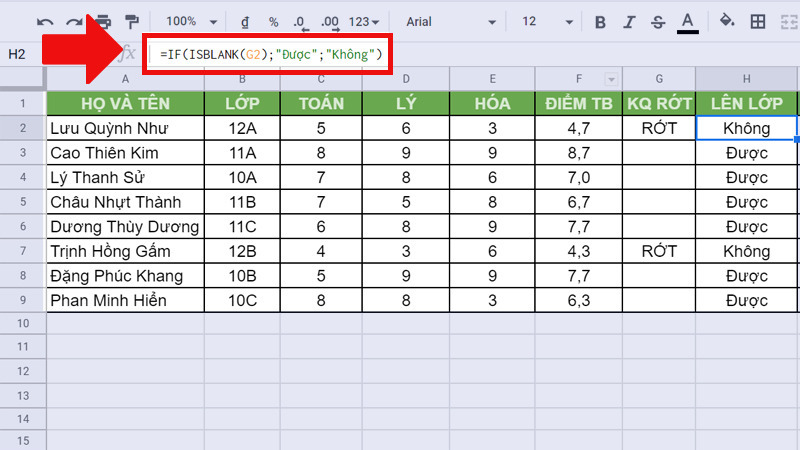Apply percent format with % icon
Viewport: 800px width, 450px height.
(x=273, y=21)
